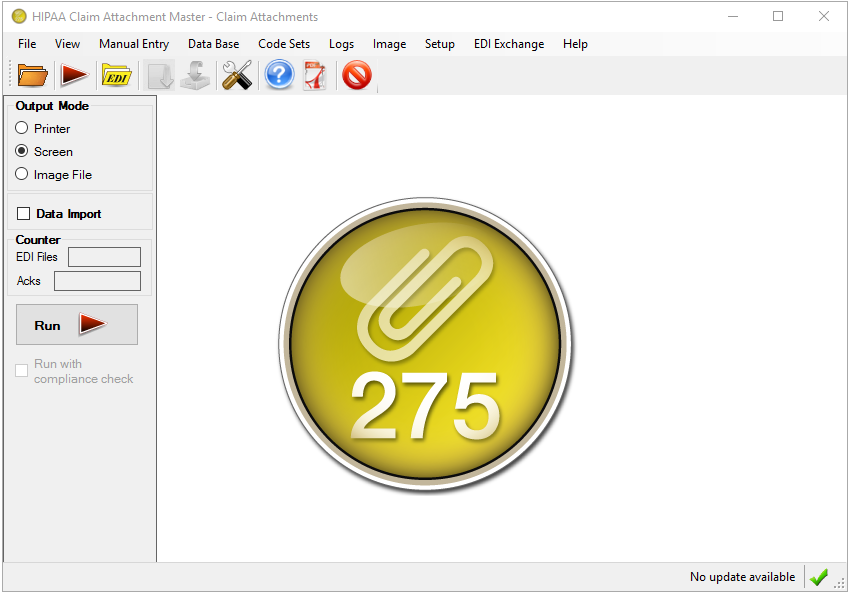Click the green checkmark status icon

pos(819,577)
